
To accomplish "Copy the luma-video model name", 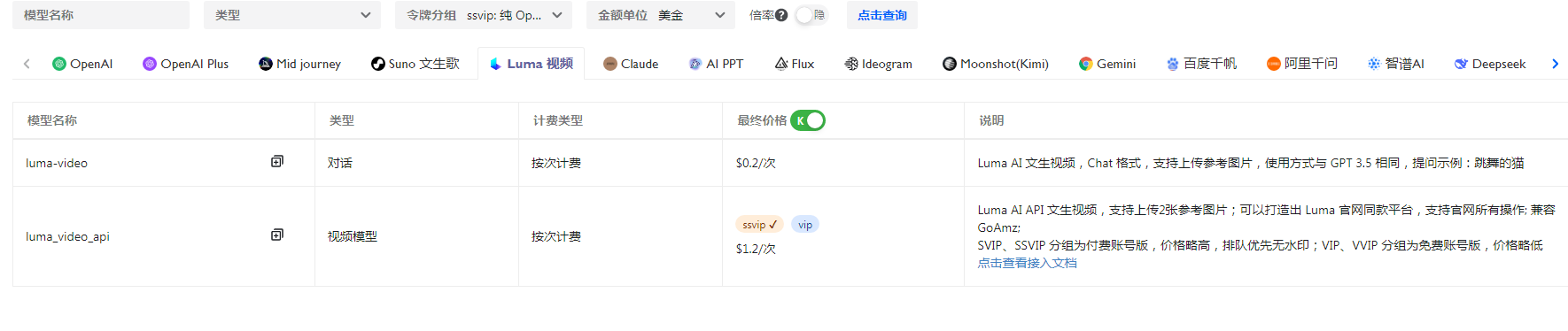I will click(x=277, y=162).
